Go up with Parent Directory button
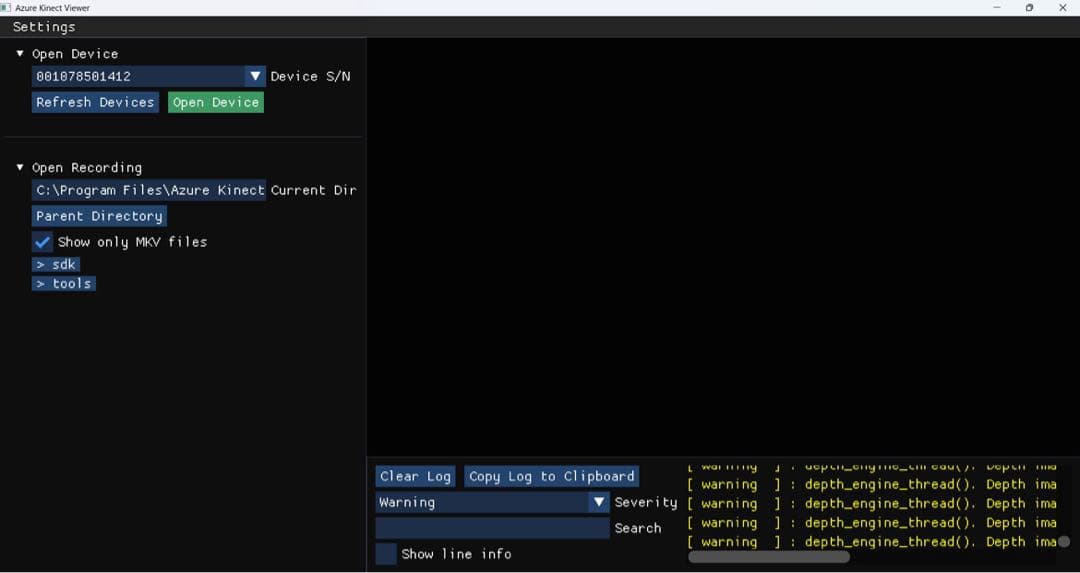The image size is (1080, 573). point(99,216)
